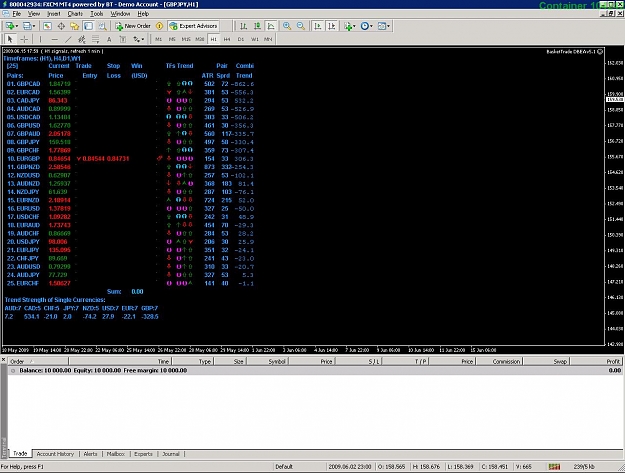625x473 pixels.
Task: Zoom out of the chart
Action: tap(301, 26)
